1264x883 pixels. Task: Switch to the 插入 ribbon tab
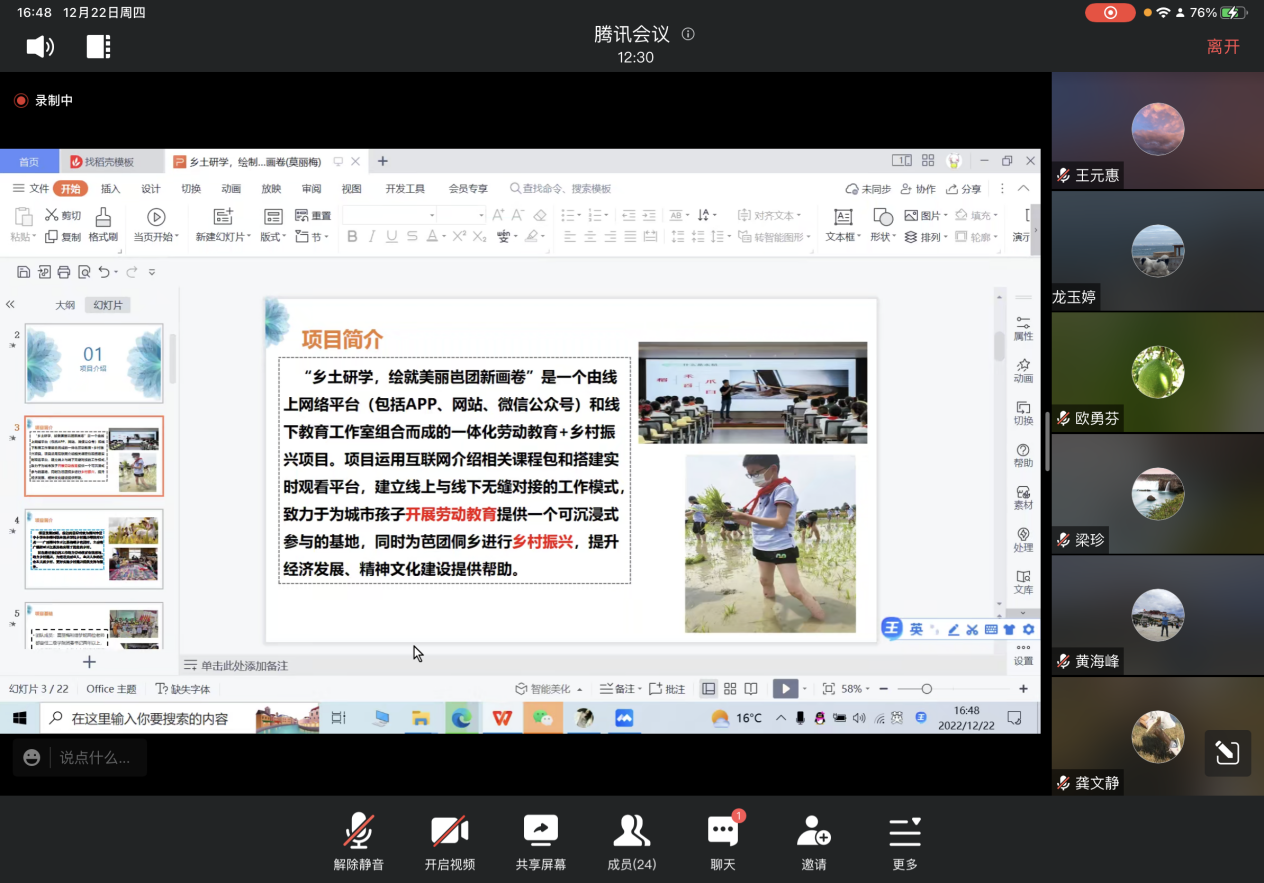(x=110, y=189)
